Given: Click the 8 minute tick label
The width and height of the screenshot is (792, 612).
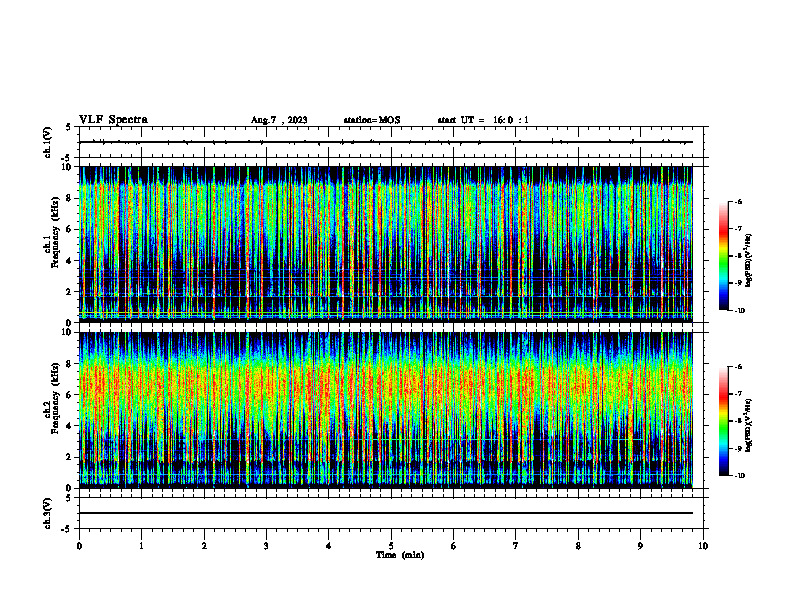Looking at the screenshot, I should pos(578,546).
